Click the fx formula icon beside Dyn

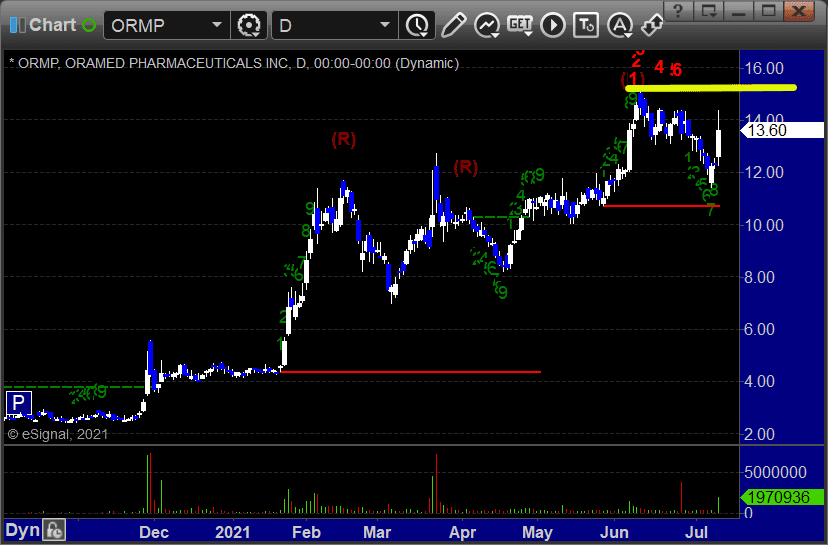pos(54,530)
